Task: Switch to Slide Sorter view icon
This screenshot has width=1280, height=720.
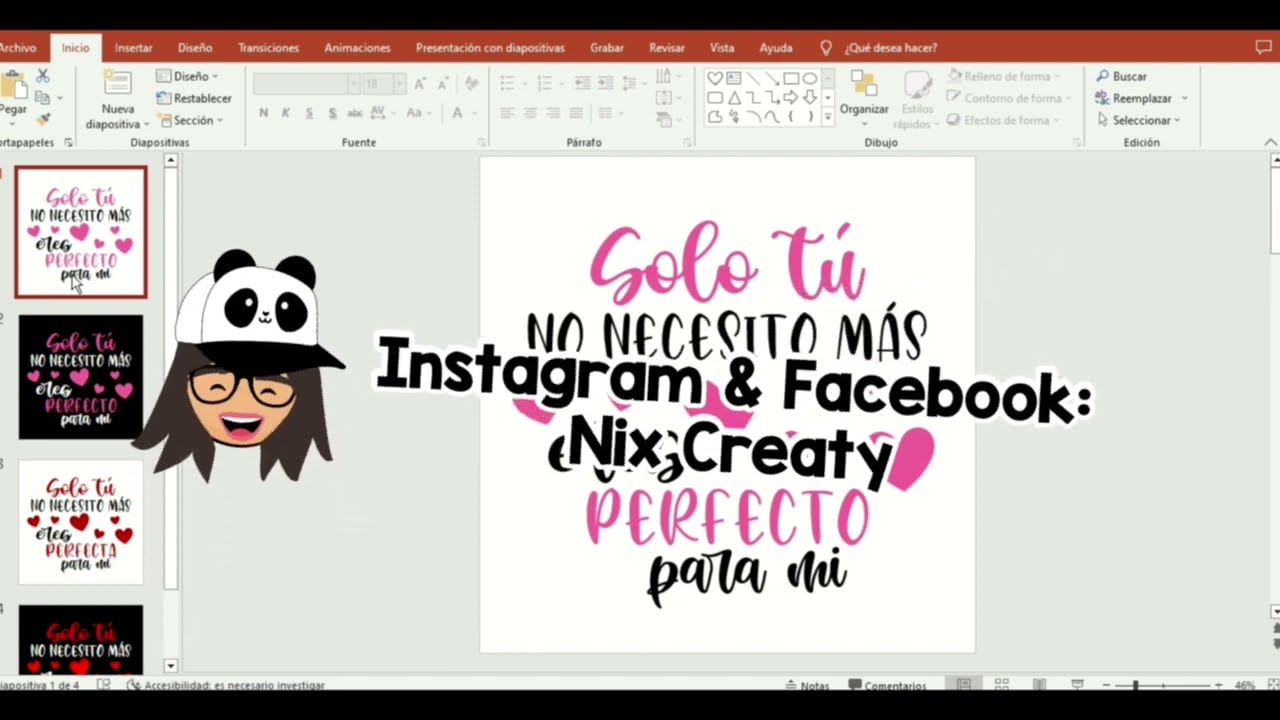Action: coord(1002,685)
